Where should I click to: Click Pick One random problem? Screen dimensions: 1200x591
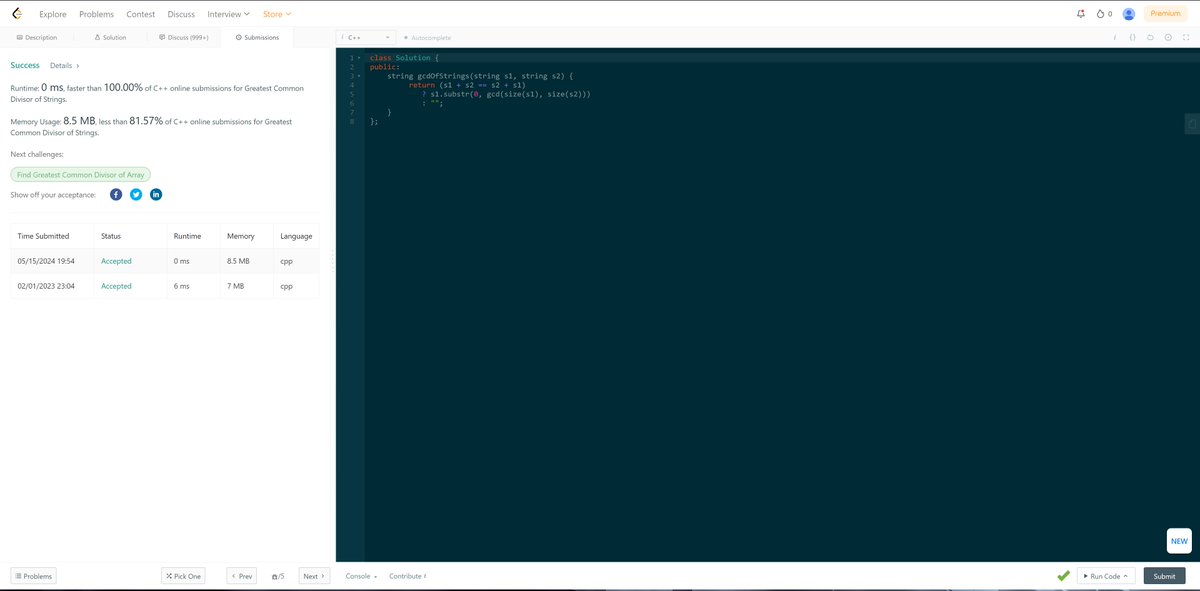pos(183,576)
